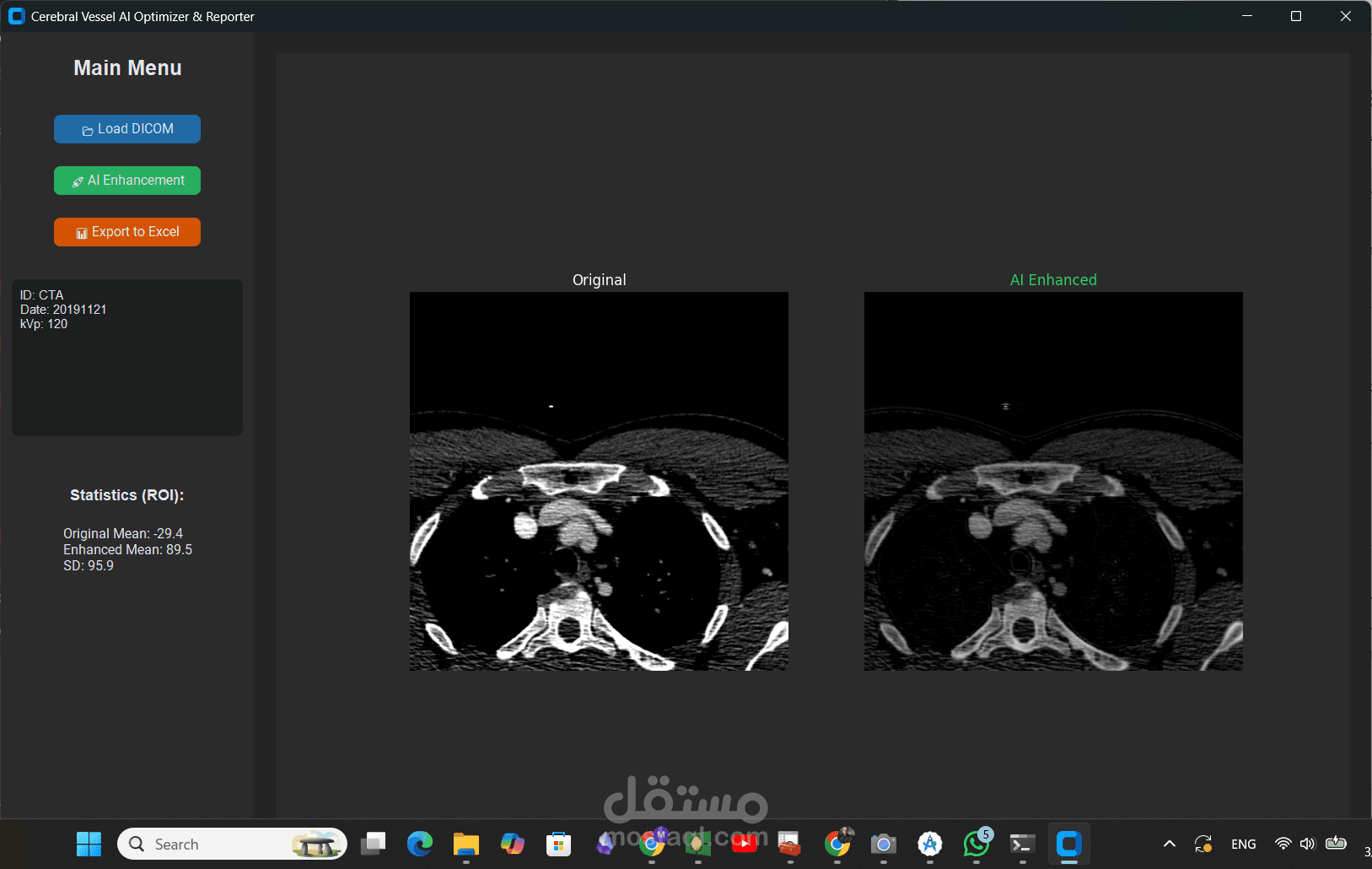Open Task View on the taskbar
This screenshot has width=1372, height=869.
click(373, 844)
